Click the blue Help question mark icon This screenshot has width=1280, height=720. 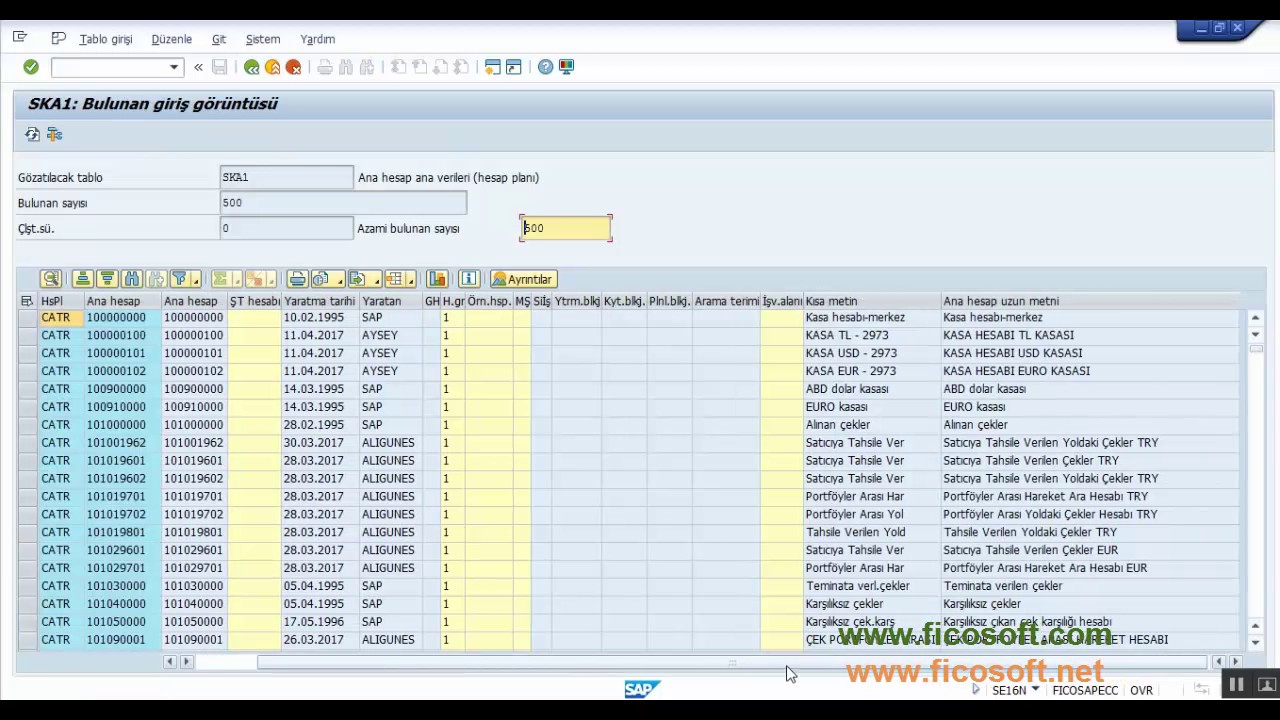point(545,67)
